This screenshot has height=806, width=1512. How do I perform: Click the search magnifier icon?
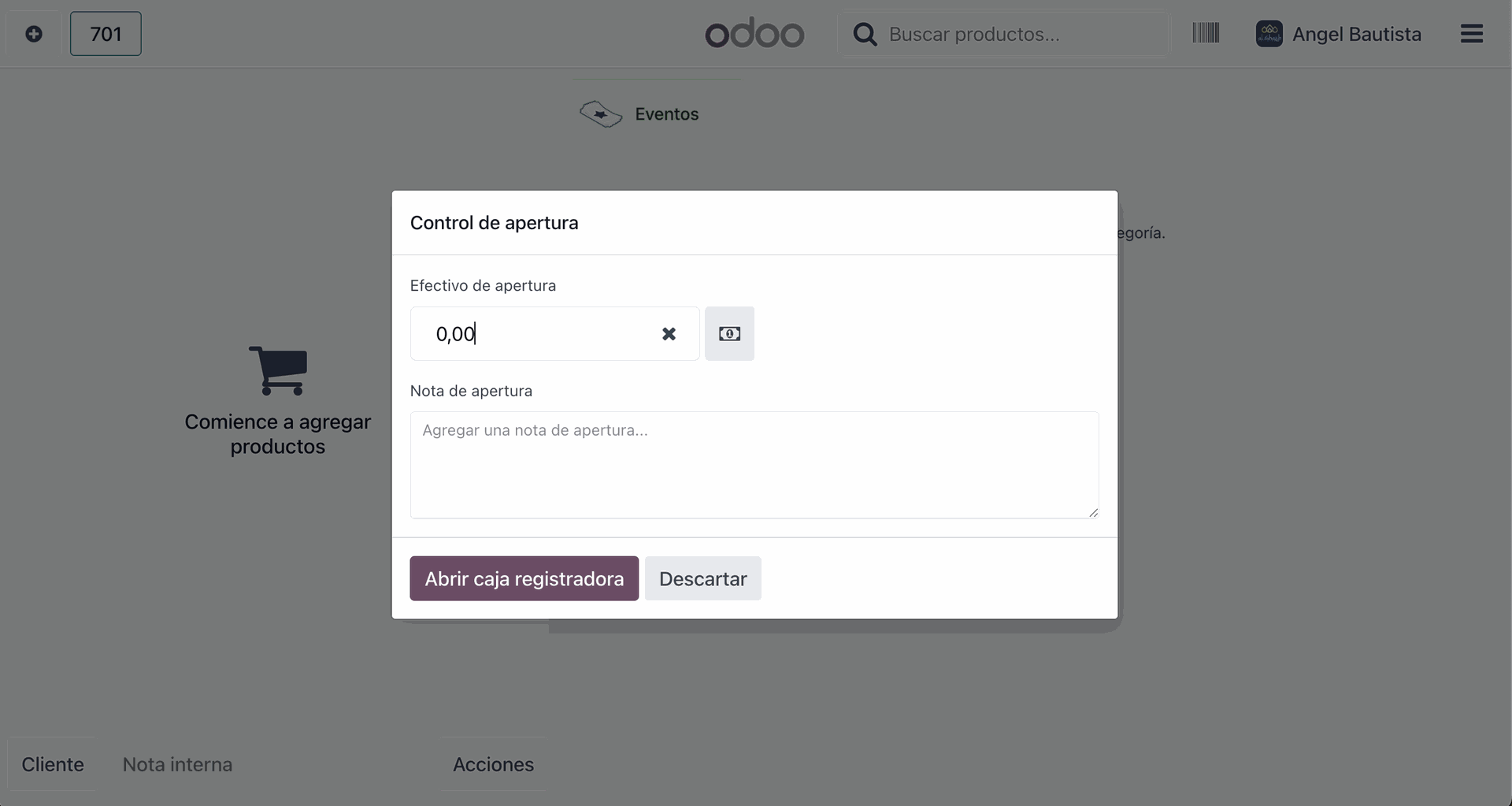pyautogui.click(x=865, y=34)
